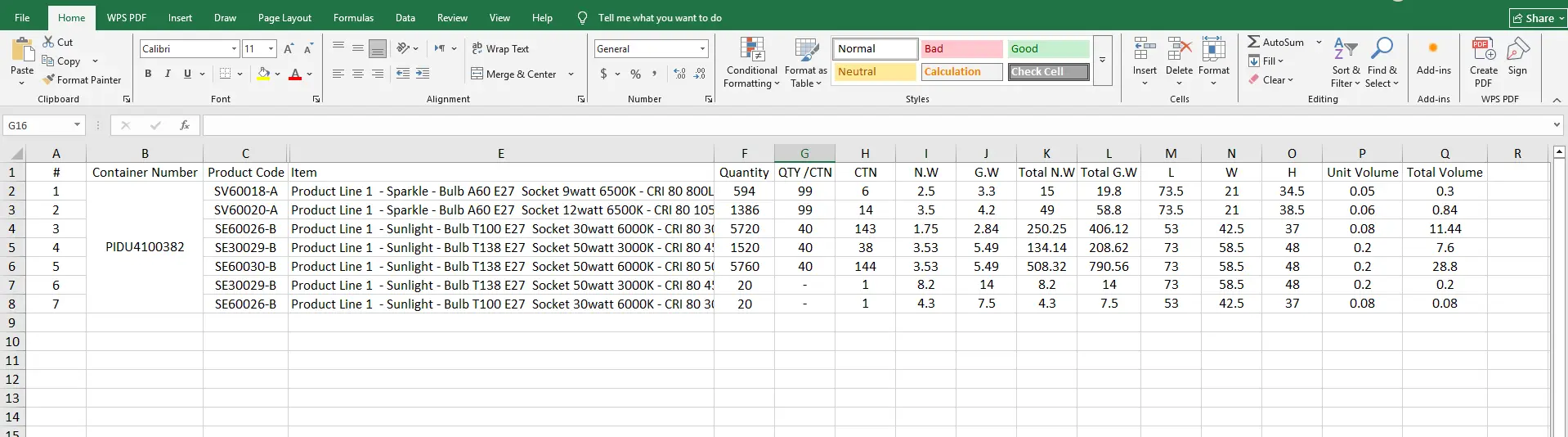Open the Page Layout tab
The width and height of the screenshot is (1568, 437).
pos(284,18)
